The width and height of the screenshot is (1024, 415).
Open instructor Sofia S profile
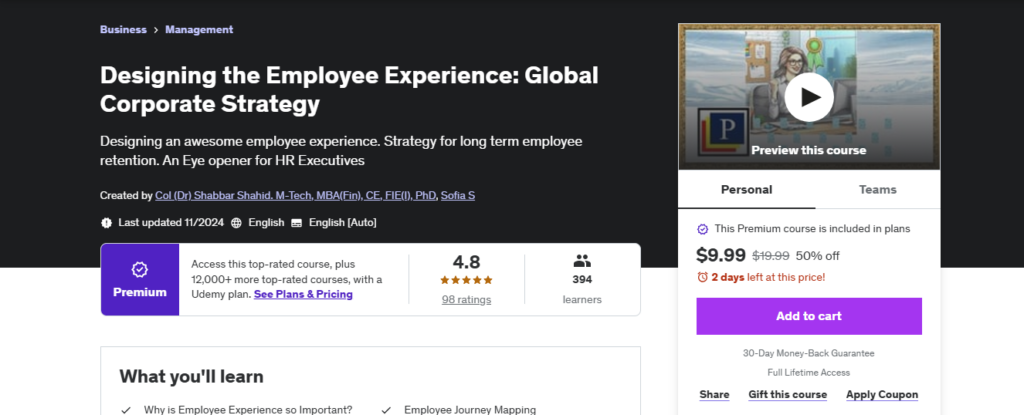click(x=458, y=195)
